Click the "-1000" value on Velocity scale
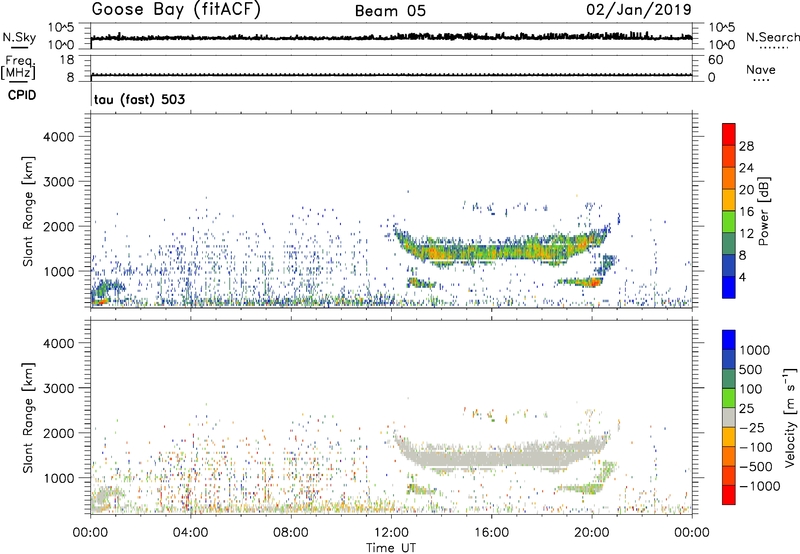Viewport: 800px width, 554px height. [760, 486]
